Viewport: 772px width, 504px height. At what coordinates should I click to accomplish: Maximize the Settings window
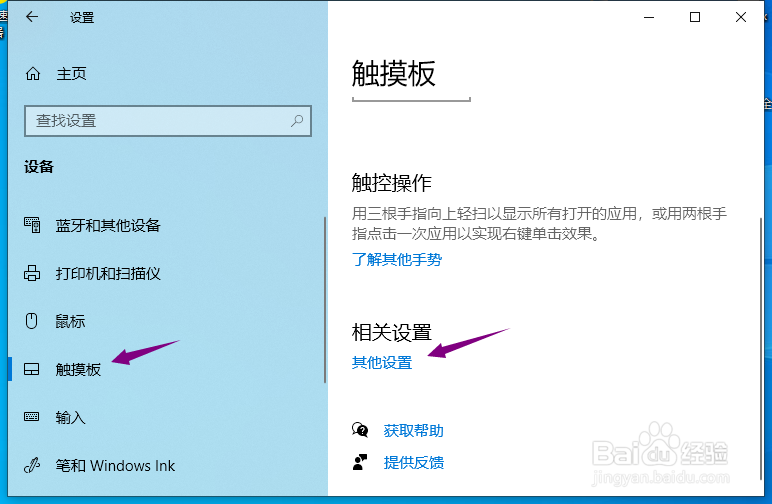pyautogui.click(x=695, y=17)
